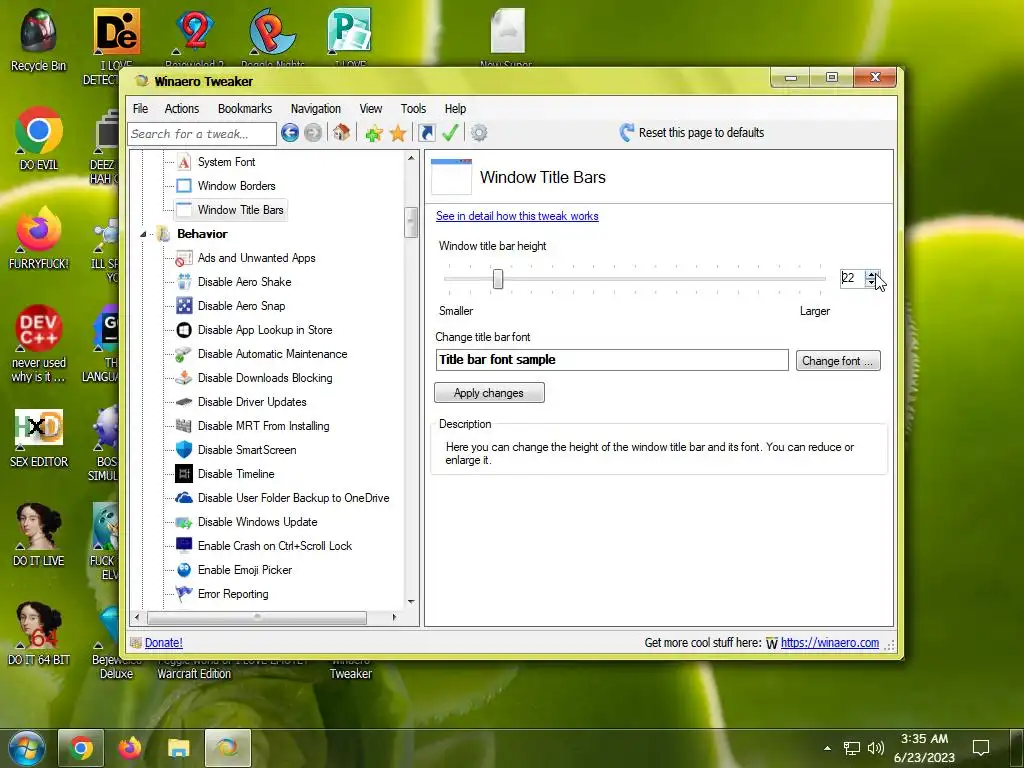Open Disable Timeline tweak
Screen dimensions: 1024x768
tap(236, 474)
